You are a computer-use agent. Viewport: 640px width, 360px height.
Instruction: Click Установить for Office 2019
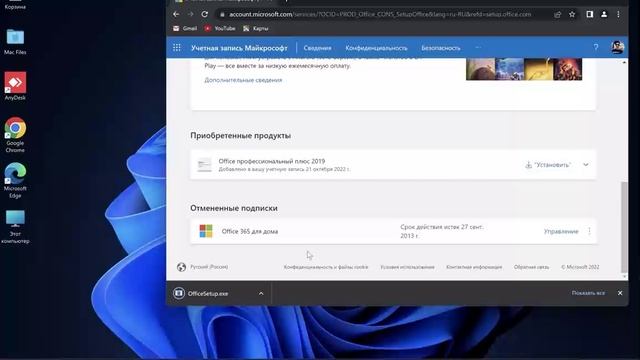click(x=548, y=165)
